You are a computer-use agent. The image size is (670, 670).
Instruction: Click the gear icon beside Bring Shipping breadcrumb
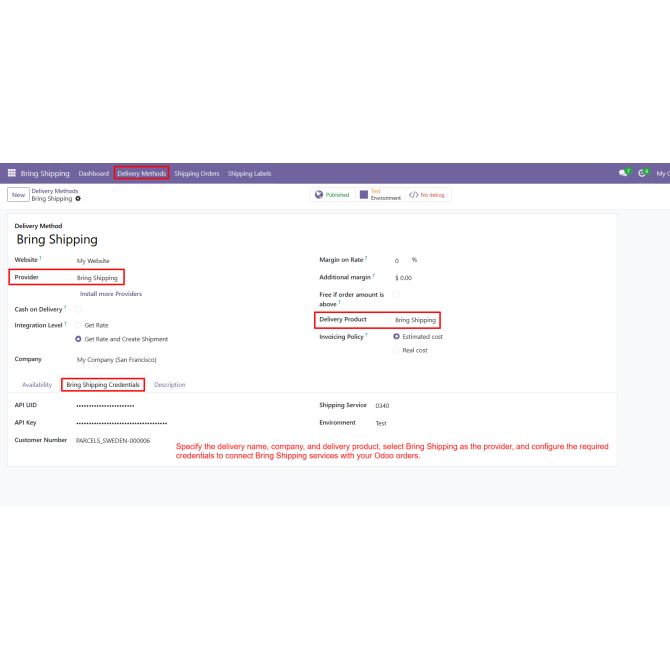tap(78, 199)
